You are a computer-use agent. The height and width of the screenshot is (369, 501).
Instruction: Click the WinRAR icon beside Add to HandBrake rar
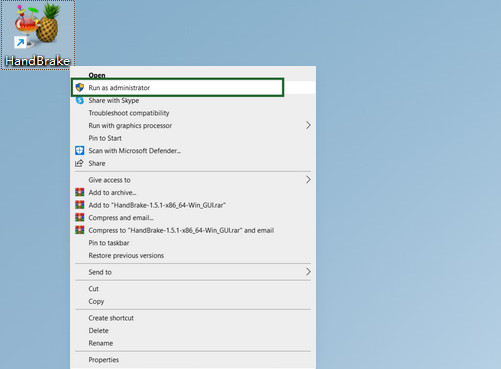(x=80, y=205)
